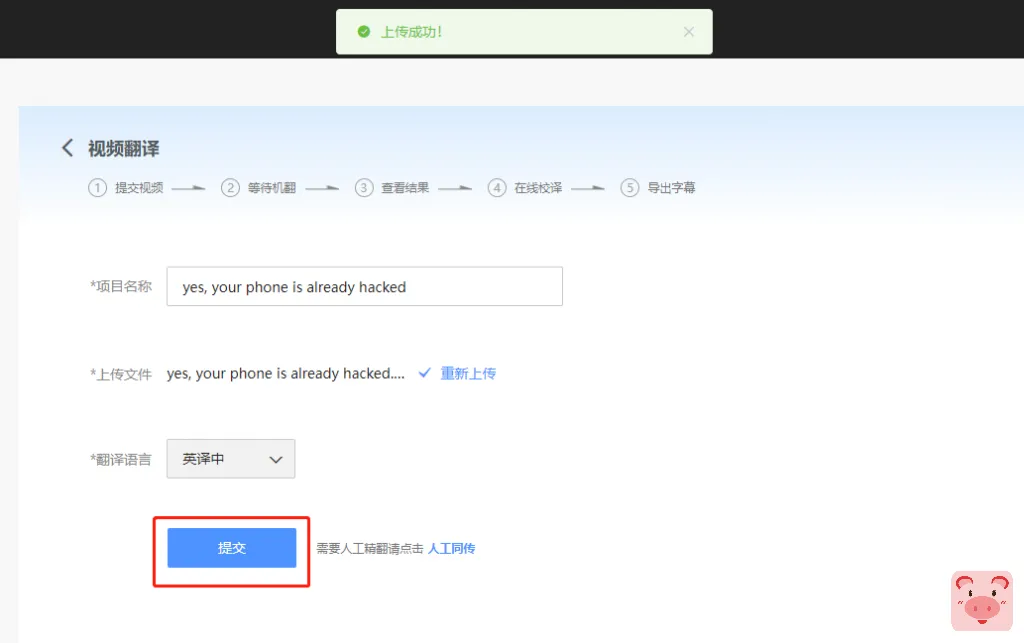Click the uploaded file name text

coord(285,373)
